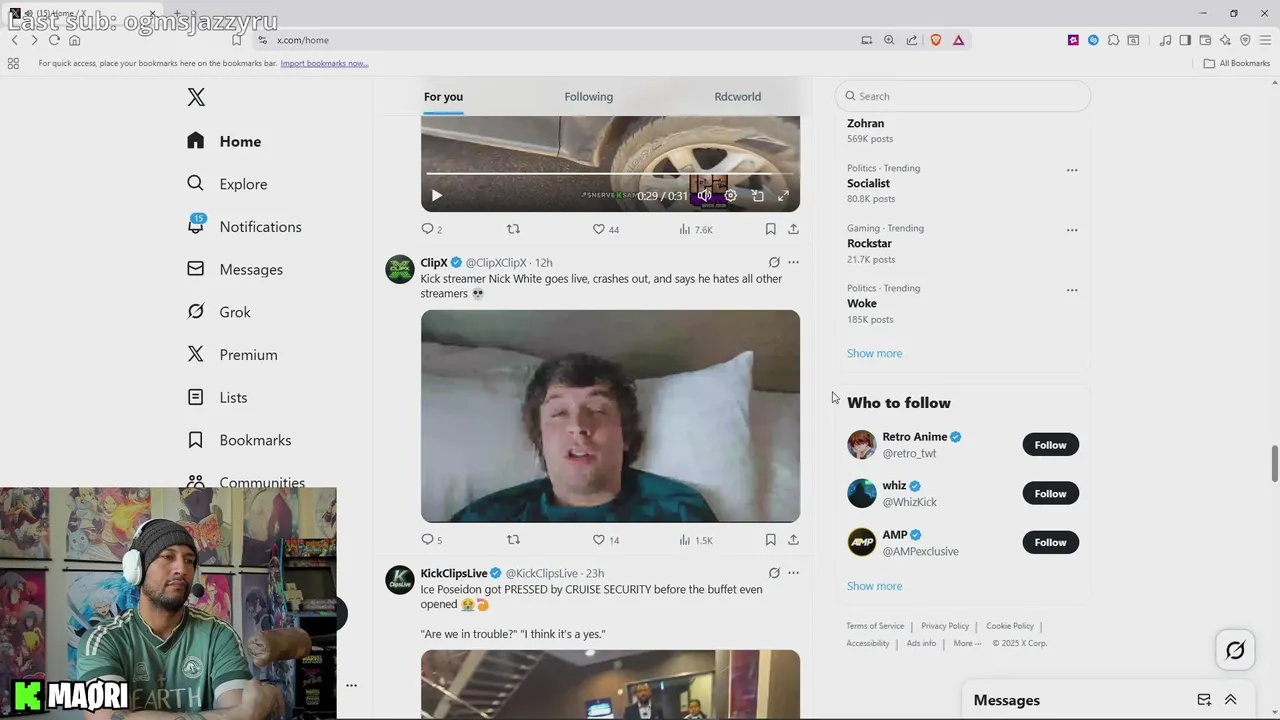Open Brave Shields lion icon
This screenshot has height=720, width=1280.
(936, 40)
